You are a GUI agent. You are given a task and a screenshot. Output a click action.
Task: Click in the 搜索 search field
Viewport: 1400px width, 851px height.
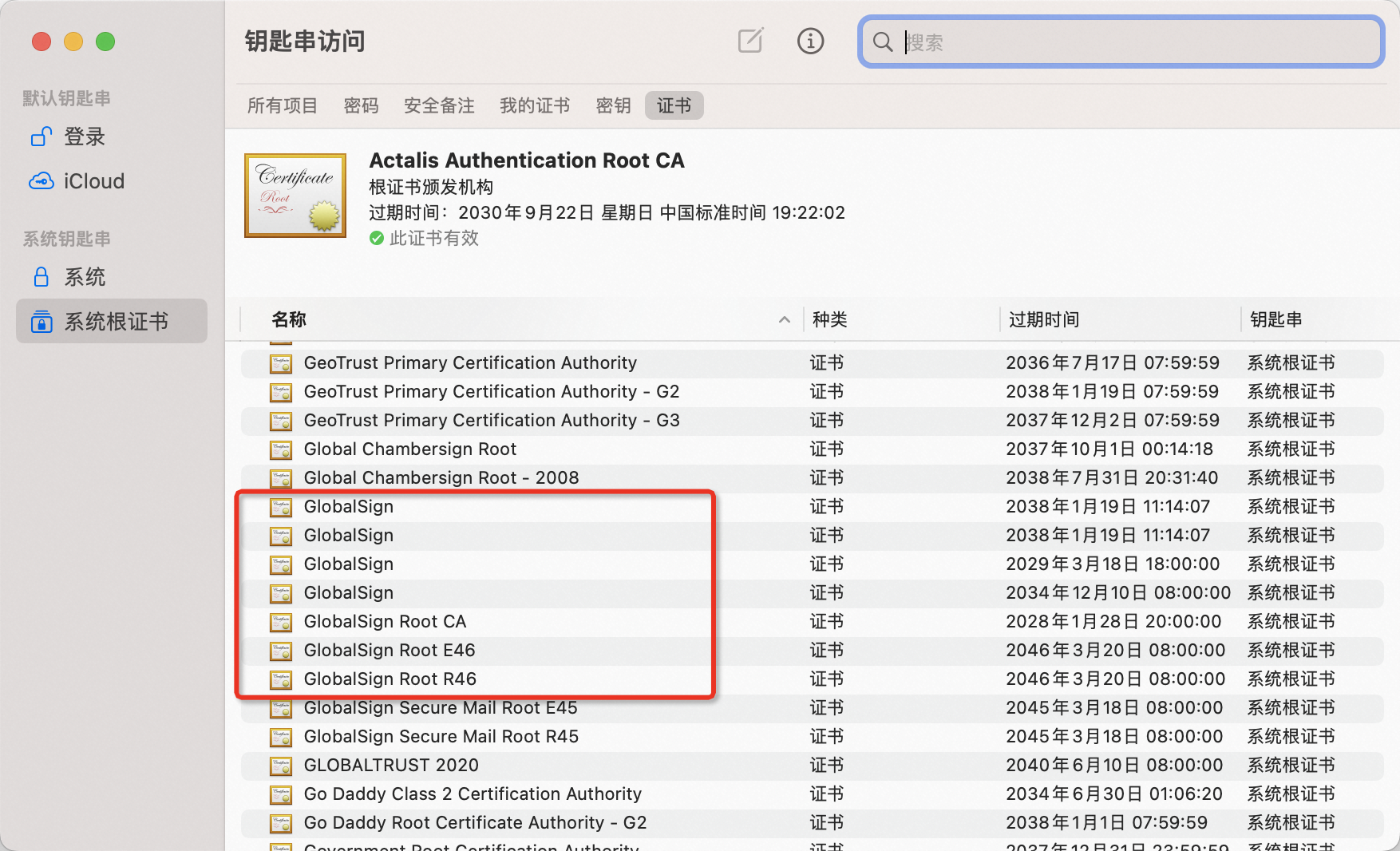point(1121,42)
